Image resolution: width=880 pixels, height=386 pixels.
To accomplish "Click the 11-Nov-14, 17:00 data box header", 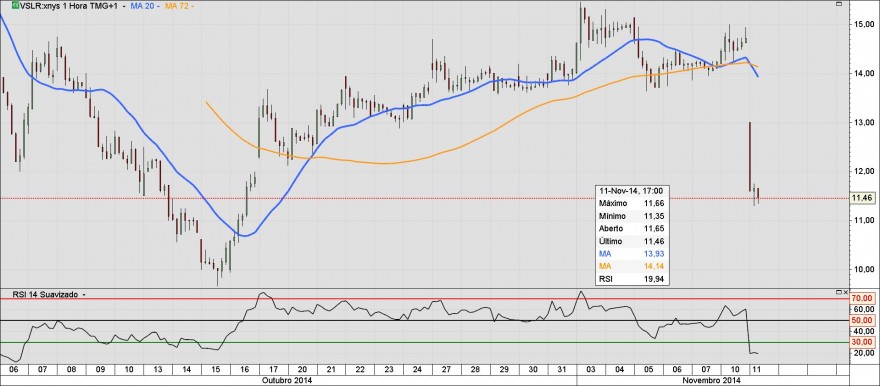I will pyautogui.click(x=632, y=190).
